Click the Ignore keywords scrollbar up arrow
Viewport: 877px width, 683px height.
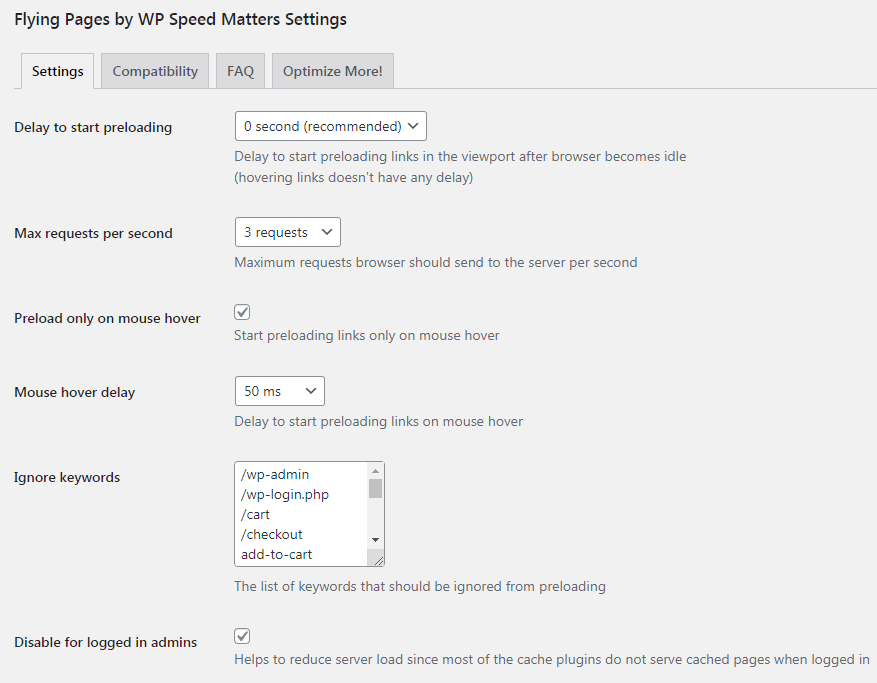click(375, 471)
